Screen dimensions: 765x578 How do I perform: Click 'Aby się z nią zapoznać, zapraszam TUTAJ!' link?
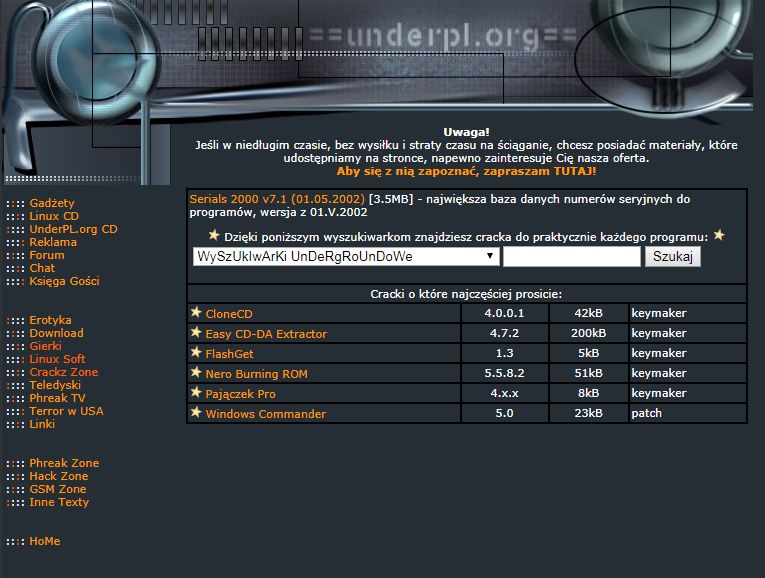(x=466, y=171)
